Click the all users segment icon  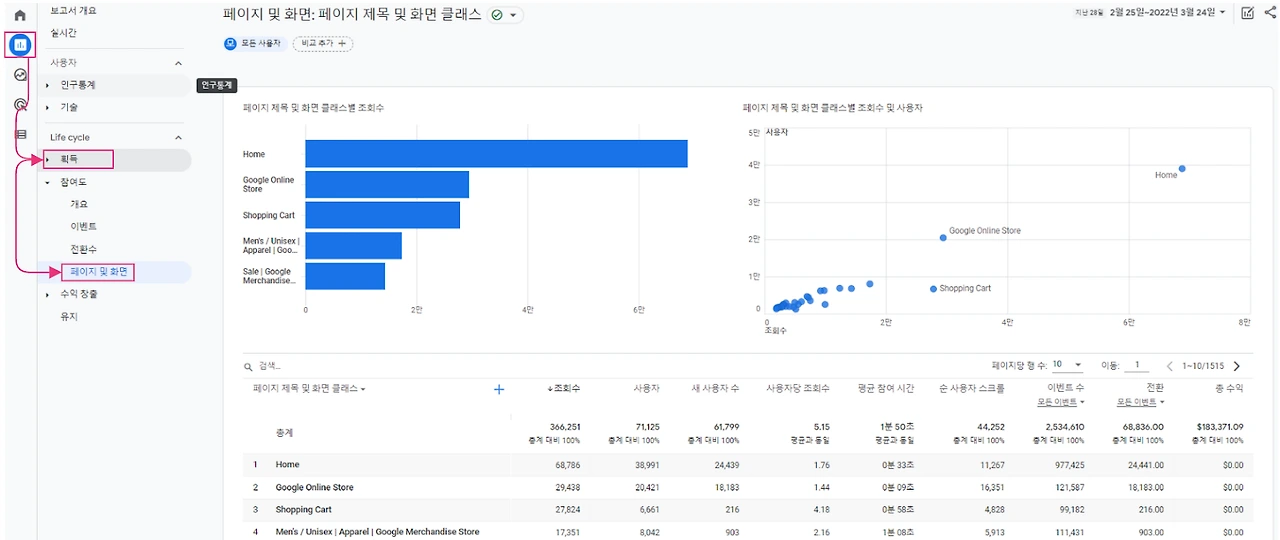(x=230, y=43)
